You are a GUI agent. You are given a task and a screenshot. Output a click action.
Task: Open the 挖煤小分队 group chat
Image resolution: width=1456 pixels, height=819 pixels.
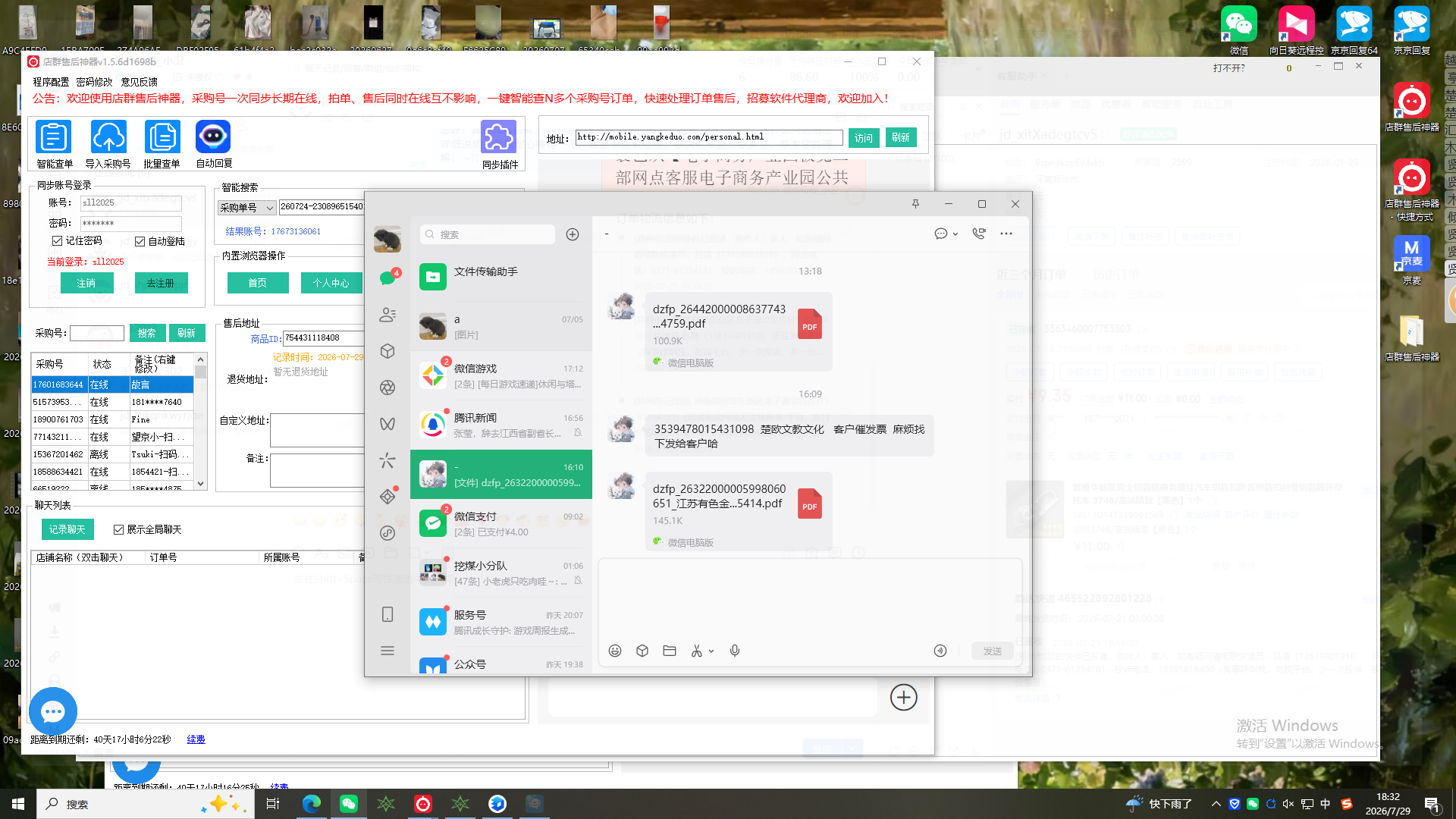[501, 573]
